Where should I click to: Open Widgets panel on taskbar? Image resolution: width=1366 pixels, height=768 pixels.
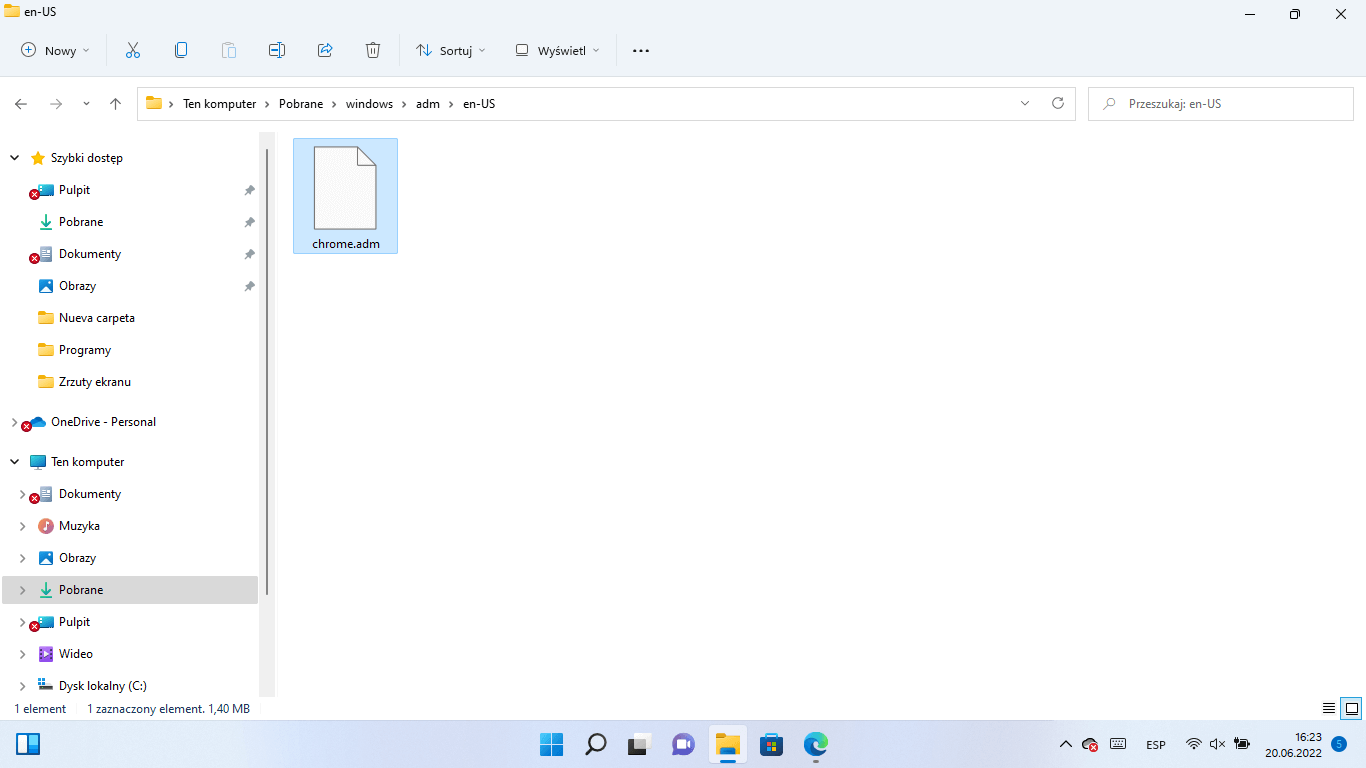28,744
